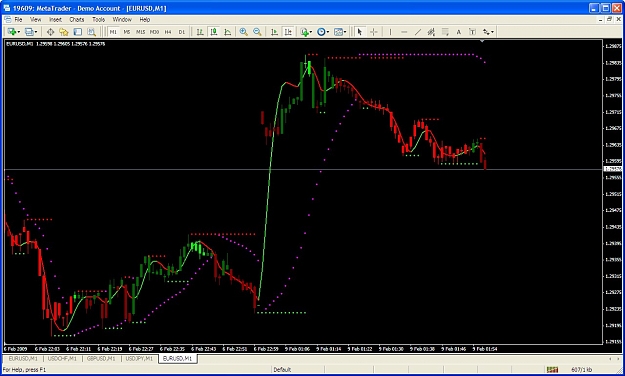The width and height of the screenshot is (625, 376).
Task: Show the Terminal panel icon
Action: coord(78,32)
